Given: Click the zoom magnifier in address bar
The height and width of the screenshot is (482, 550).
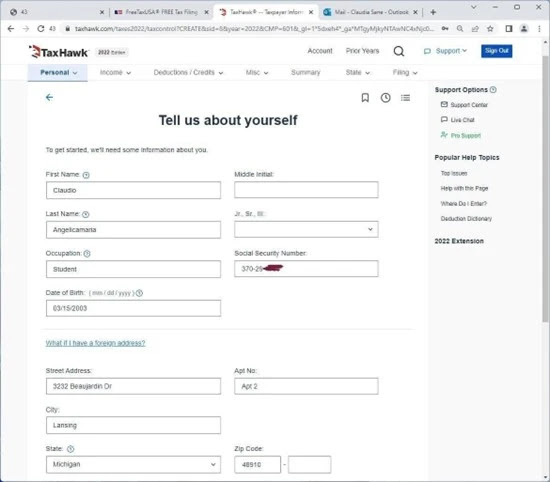Looking at the screenshot, I should pos(460,29).
